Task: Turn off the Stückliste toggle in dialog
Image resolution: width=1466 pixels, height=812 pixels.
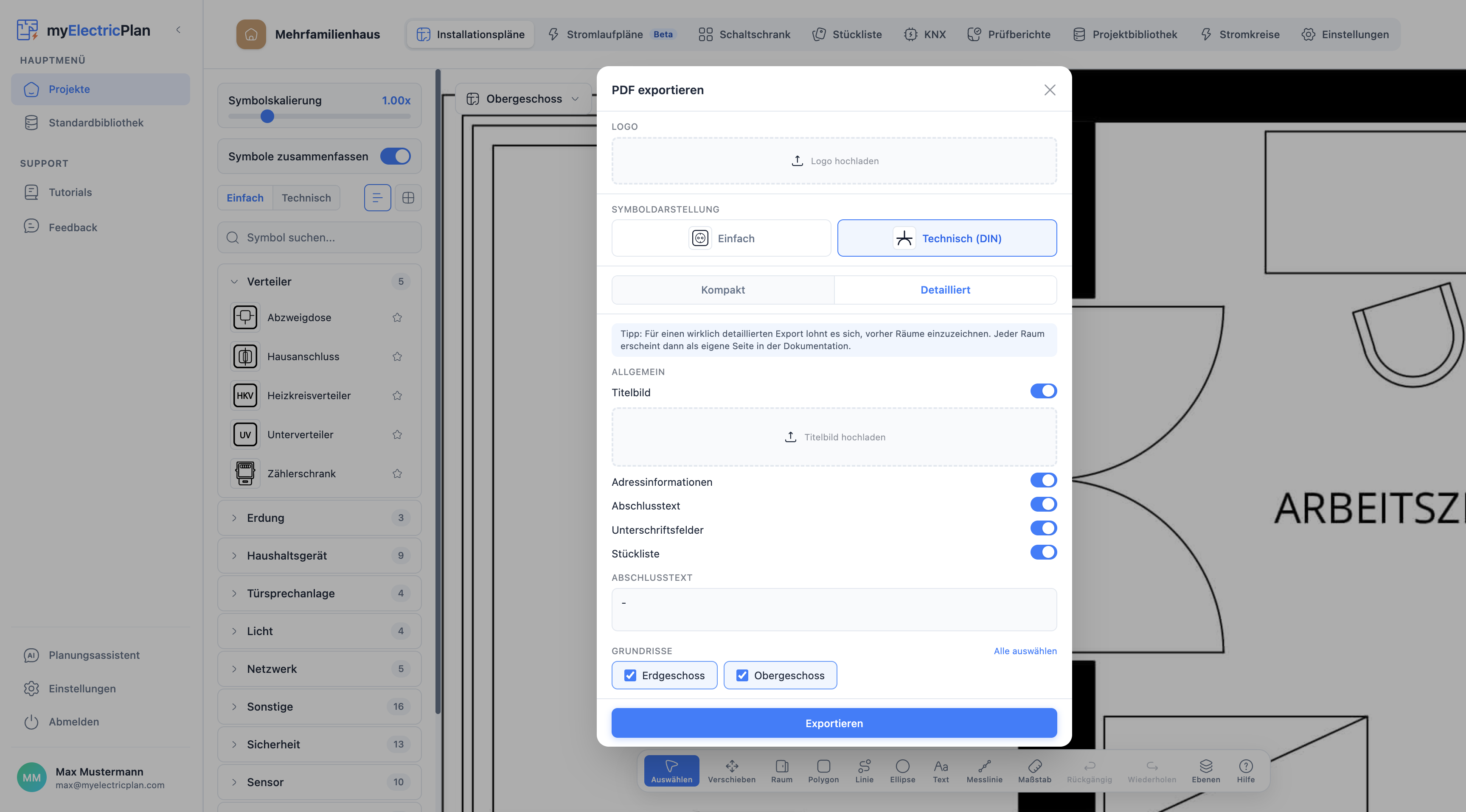Action: click(x=1043, y=552)
